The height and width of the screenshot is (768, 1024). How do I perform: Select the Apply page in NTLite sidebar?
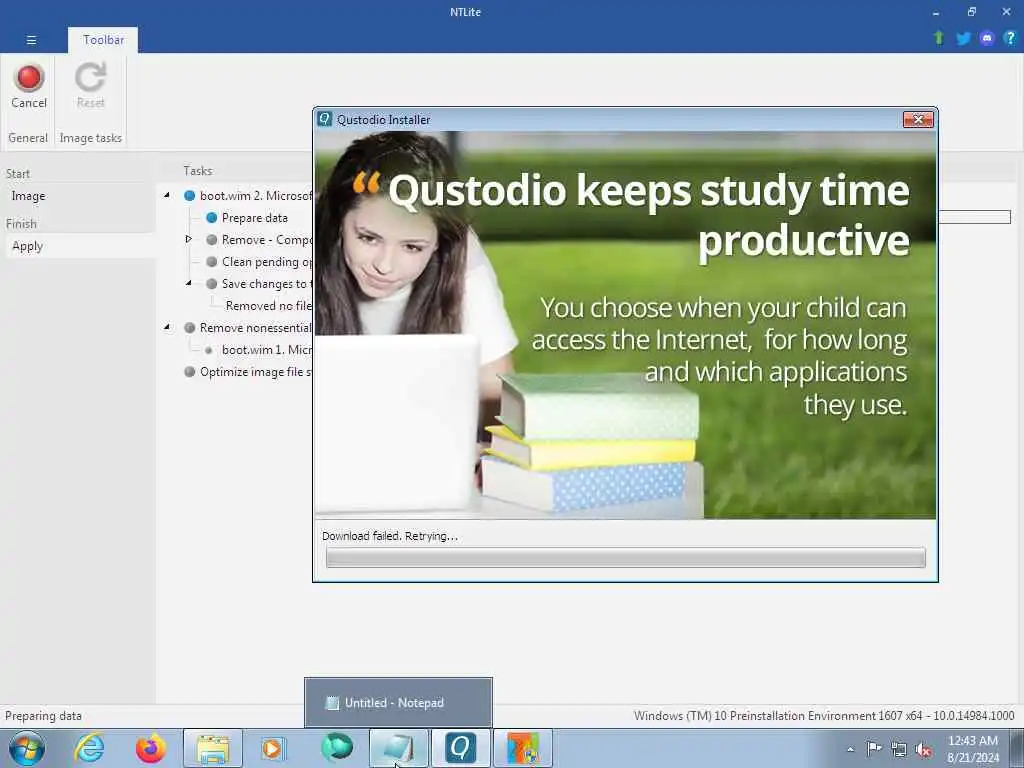coord(27,246)
